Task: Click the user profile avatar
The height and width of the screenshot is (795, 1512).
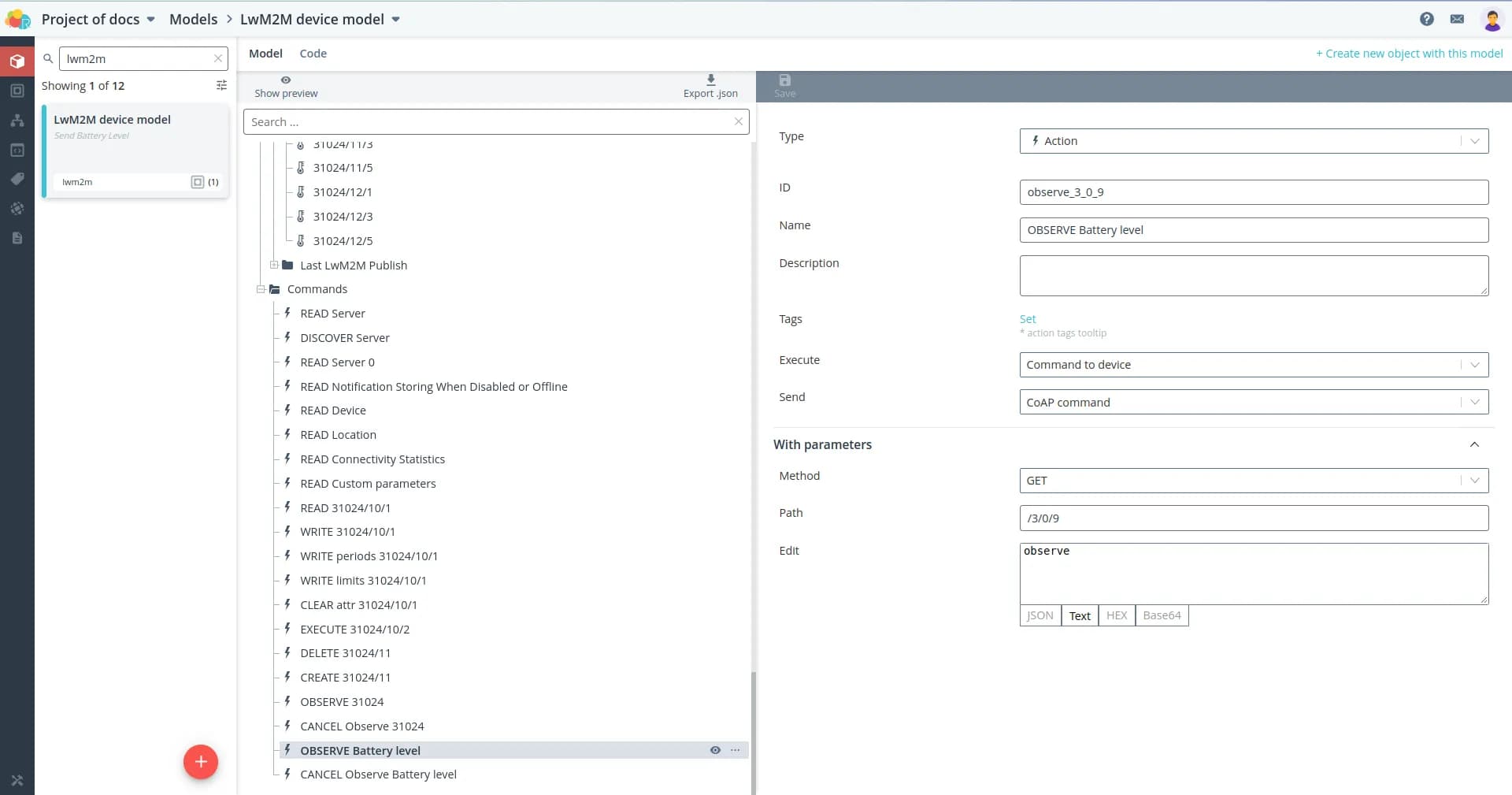Action: [1492, 19]
